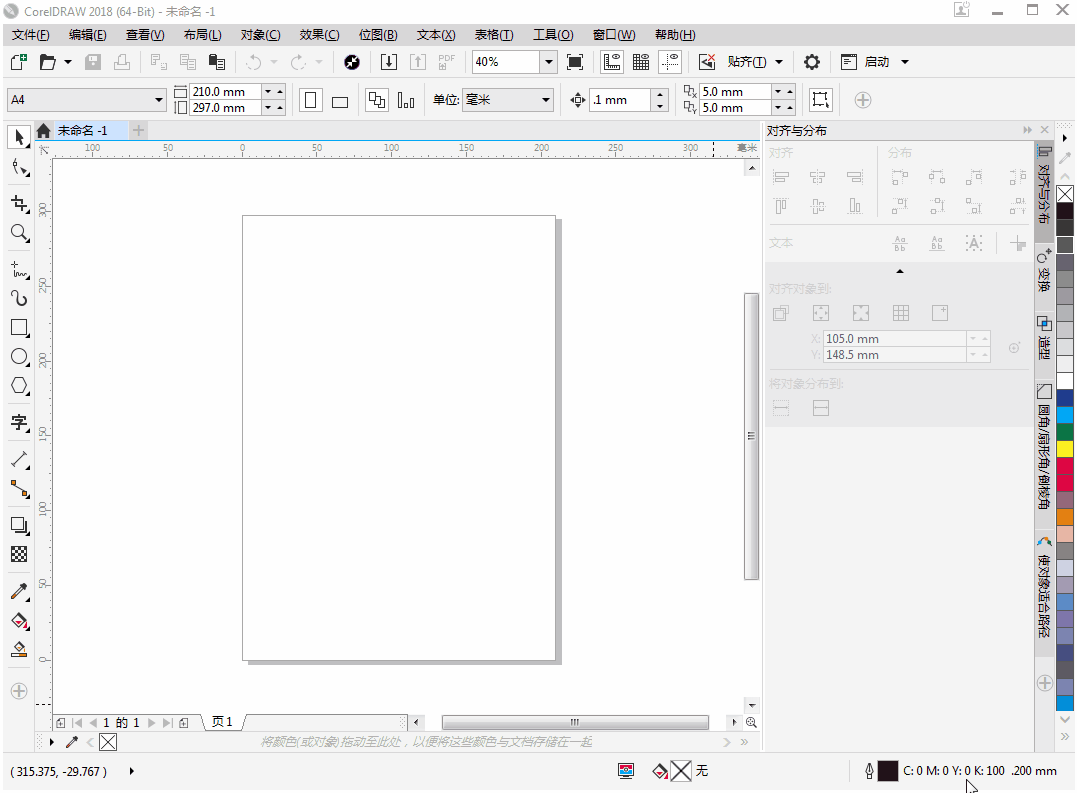Expand the Open file arrow dropdown
1077x793 pixels.
67,62
